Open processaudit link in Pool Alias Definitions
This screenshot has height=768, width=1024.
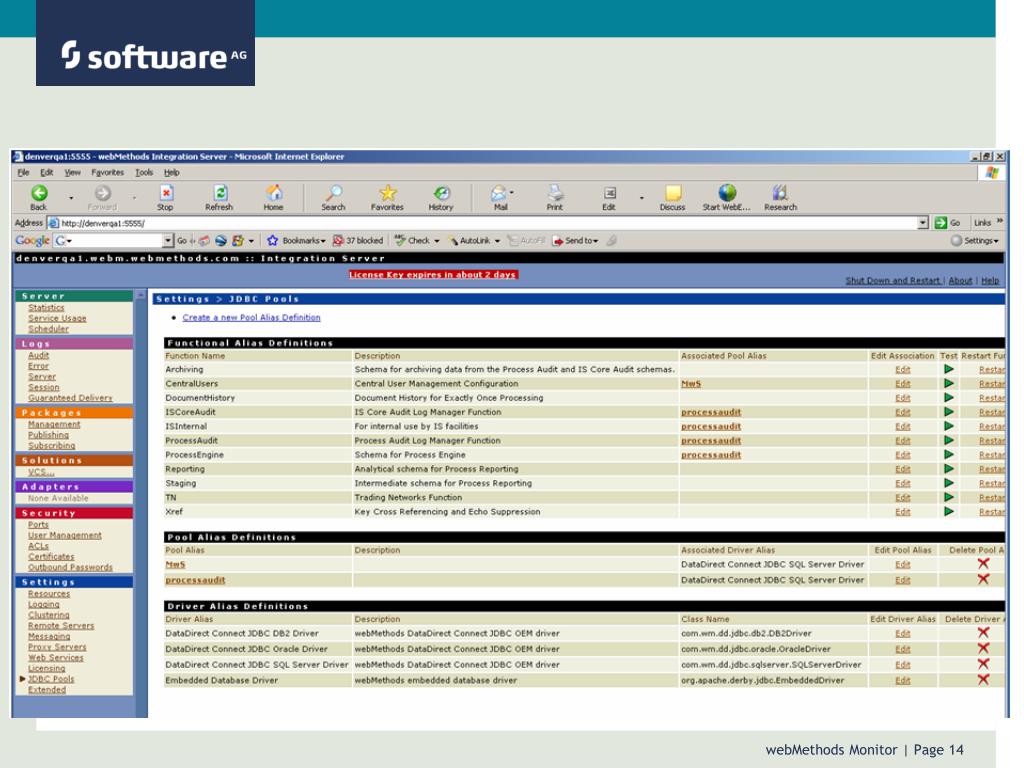pyautogui.click(x=195, y=580)
